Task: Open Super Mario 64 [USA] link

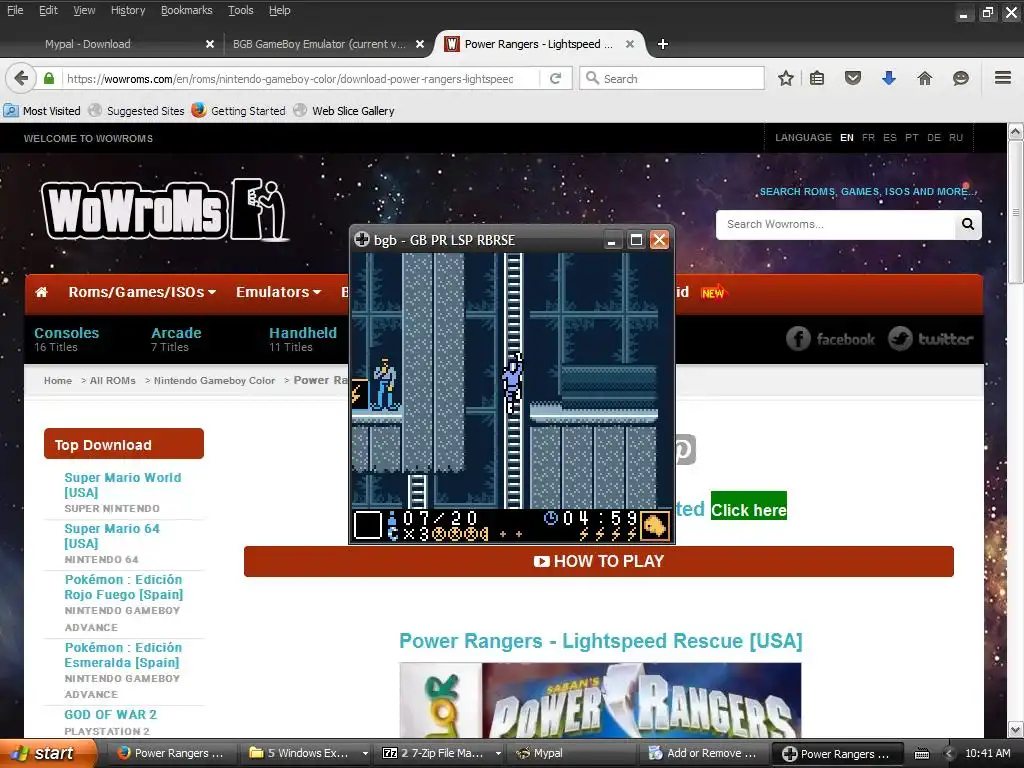Action: pyautogui.click(x=112, y=536)
